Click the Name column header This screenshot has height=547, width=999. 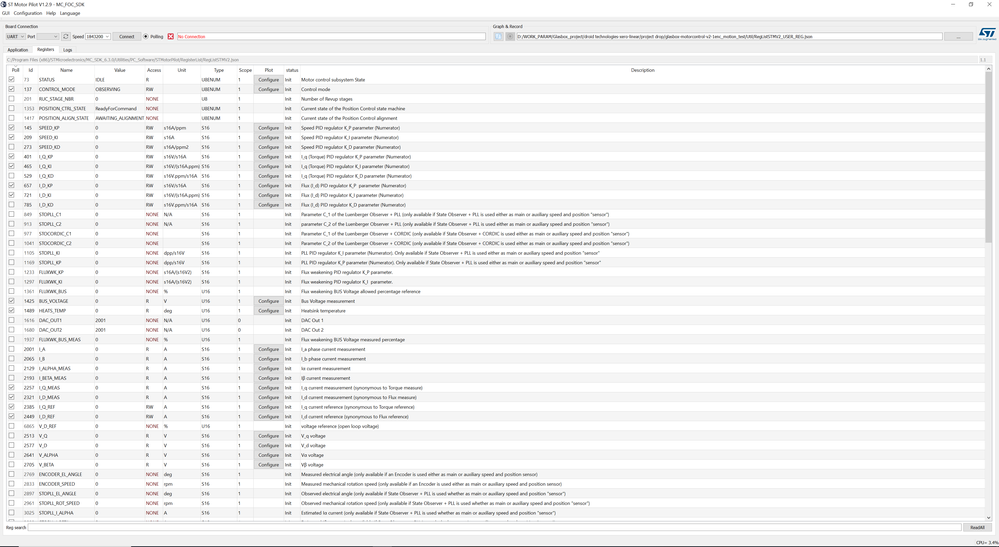pos(66,70)
